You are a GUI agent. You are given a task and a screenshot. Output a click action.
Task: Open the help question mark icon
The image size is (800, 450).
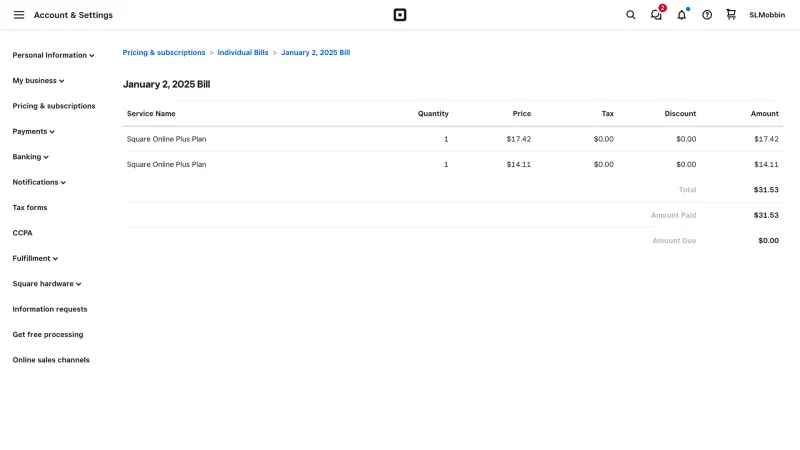tap(707, 15)
